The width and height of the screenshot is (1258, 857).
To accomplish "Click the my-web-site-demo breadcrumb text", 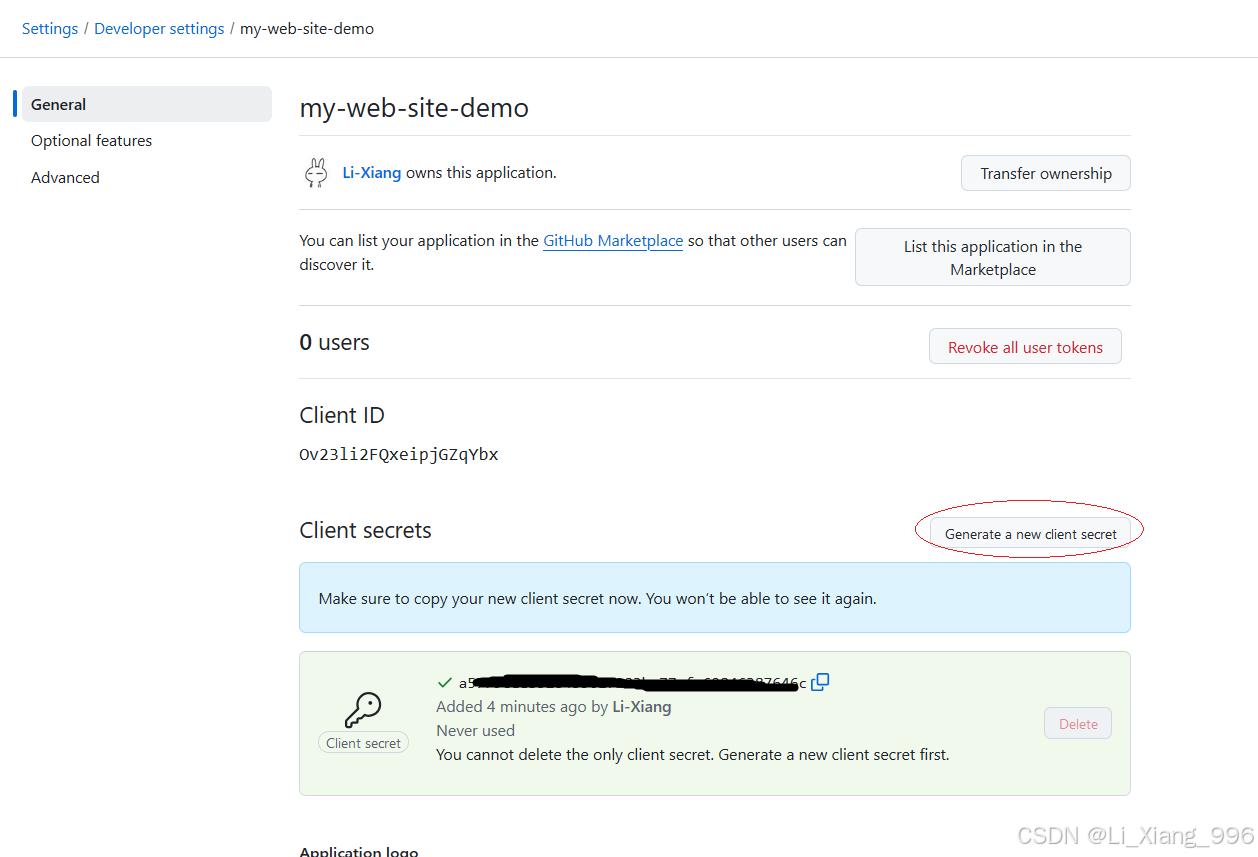I will (x=307, y=29).
